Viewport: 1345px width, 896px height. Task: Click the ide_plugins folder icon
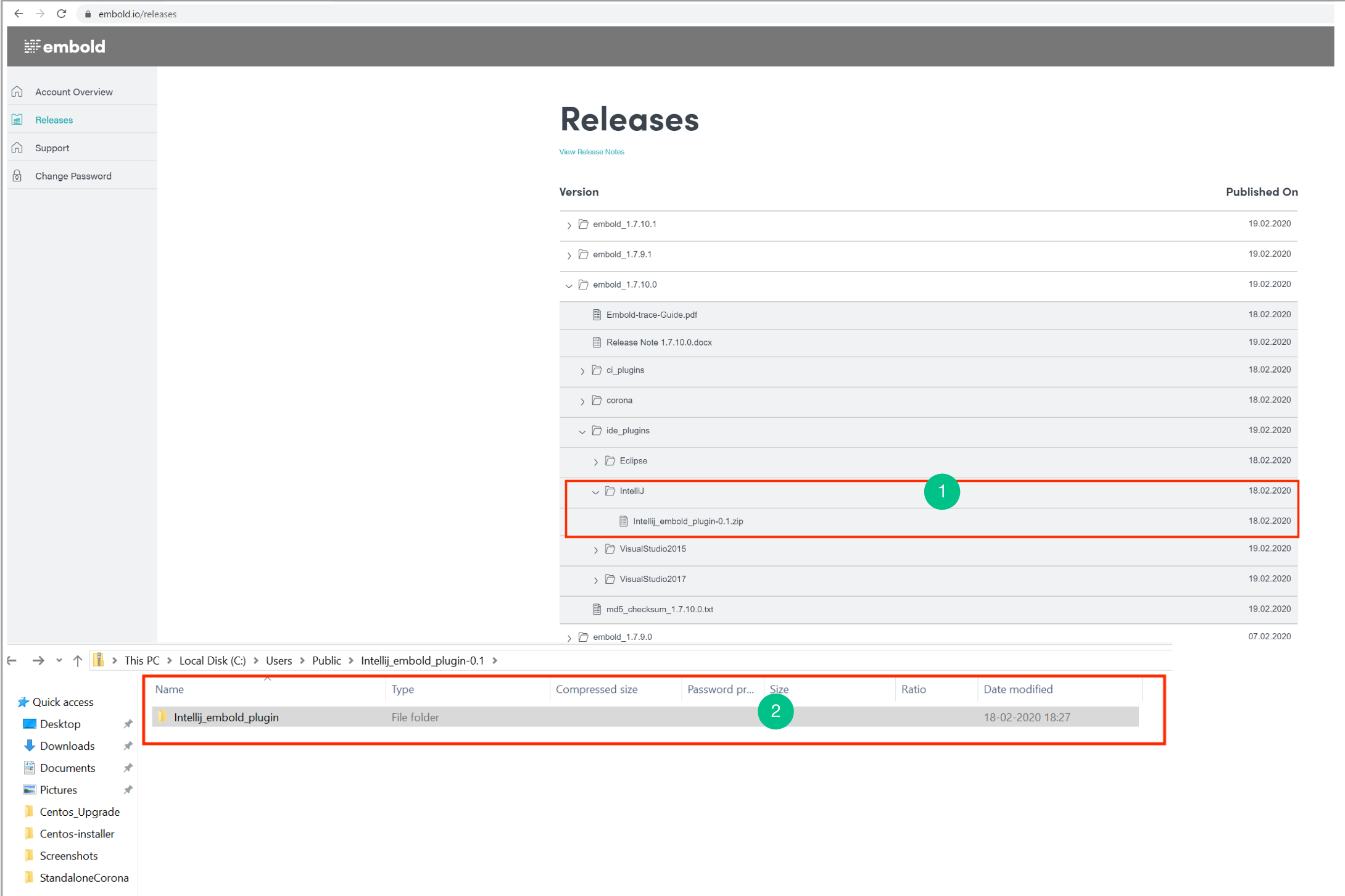click(x=597, y=431)
